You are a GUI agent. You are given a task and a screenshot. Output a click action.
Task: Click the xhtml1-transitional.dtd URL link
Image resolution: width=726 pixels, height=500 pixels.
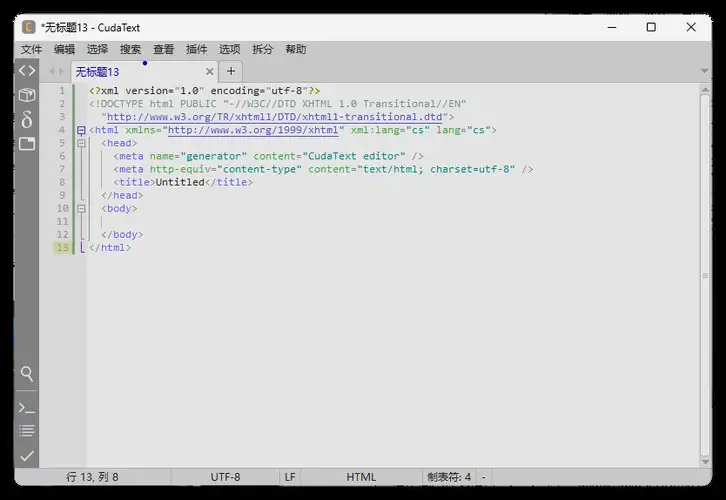pos(276,117)
